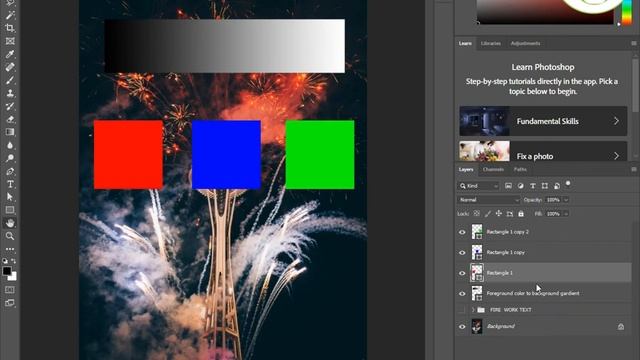
Task: Select the History Brush tool
Action: 10,107
